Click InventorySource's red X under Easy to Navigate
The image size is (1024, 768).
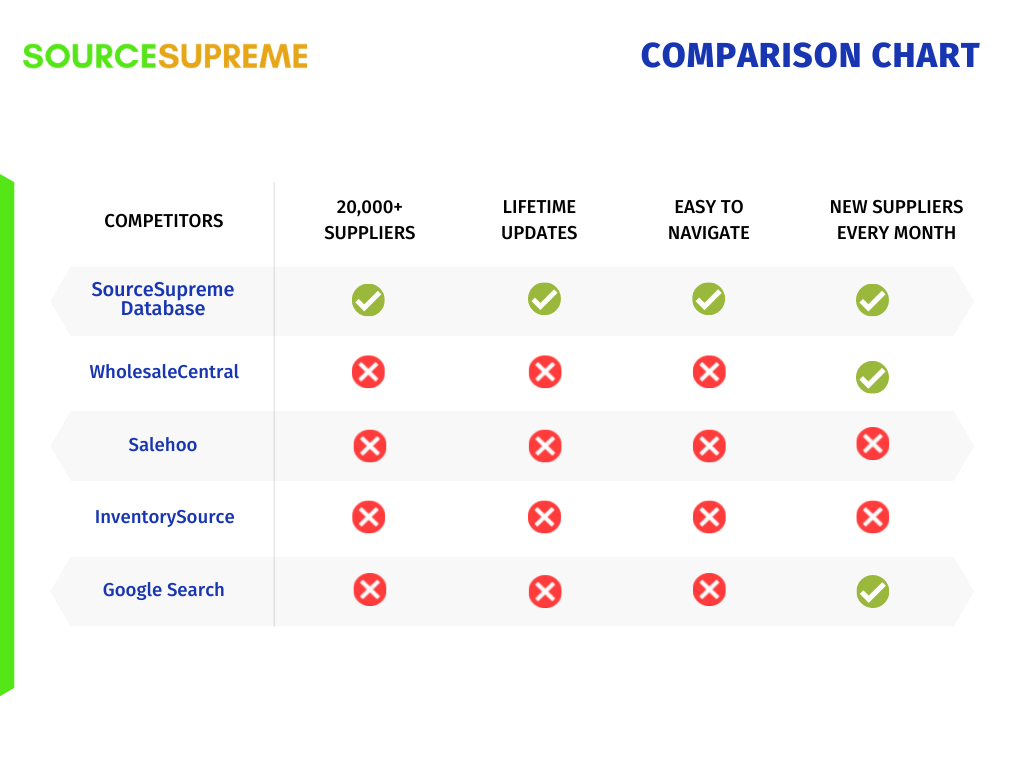tap(709, 517)
